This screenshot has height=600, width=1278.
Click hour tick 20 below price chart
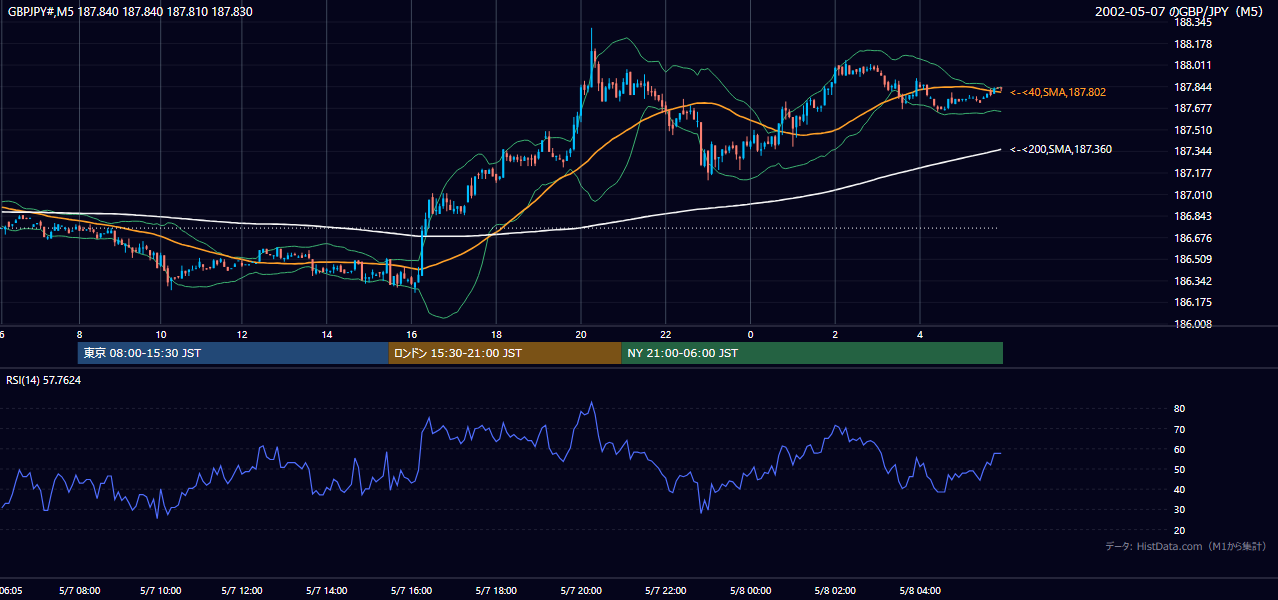580,334
